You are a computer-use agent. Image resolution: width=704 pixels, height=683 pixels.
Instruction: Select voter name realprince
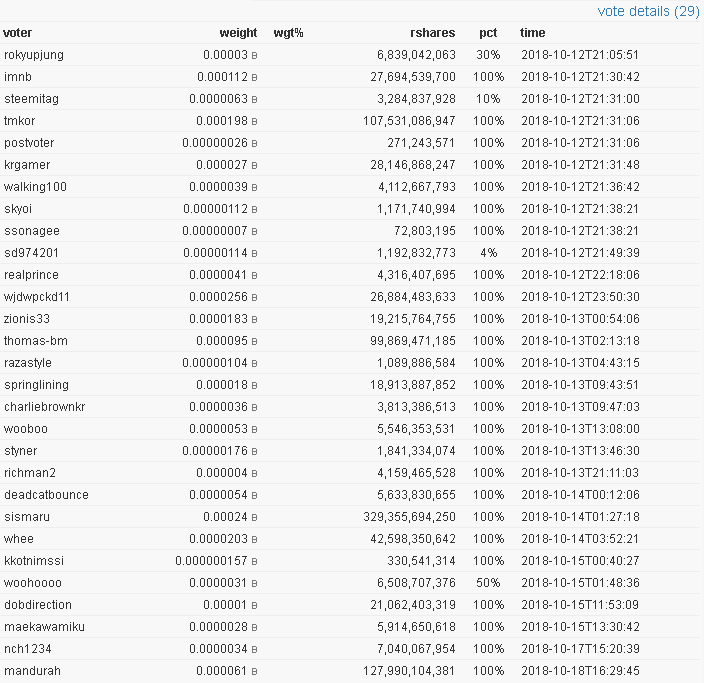[31, 275]
